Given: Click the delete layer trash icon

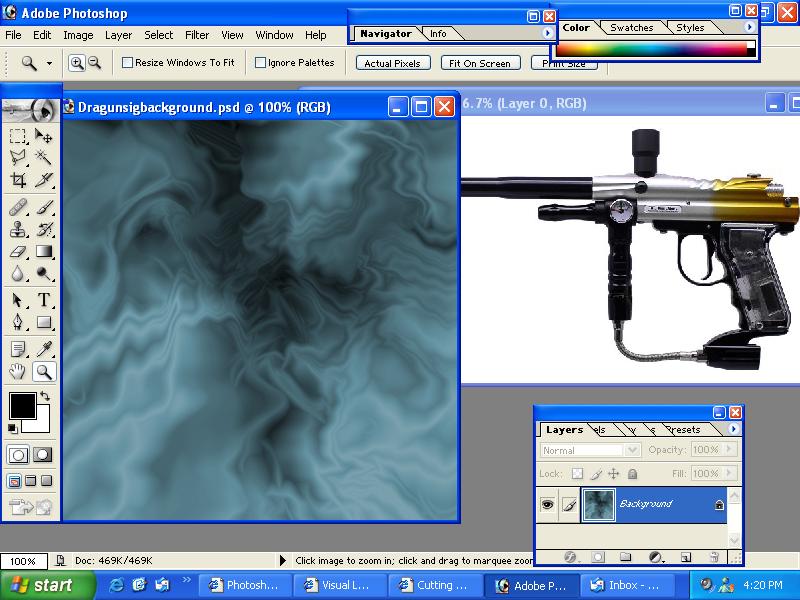Looking at the screenshot, I should (714, 556).
